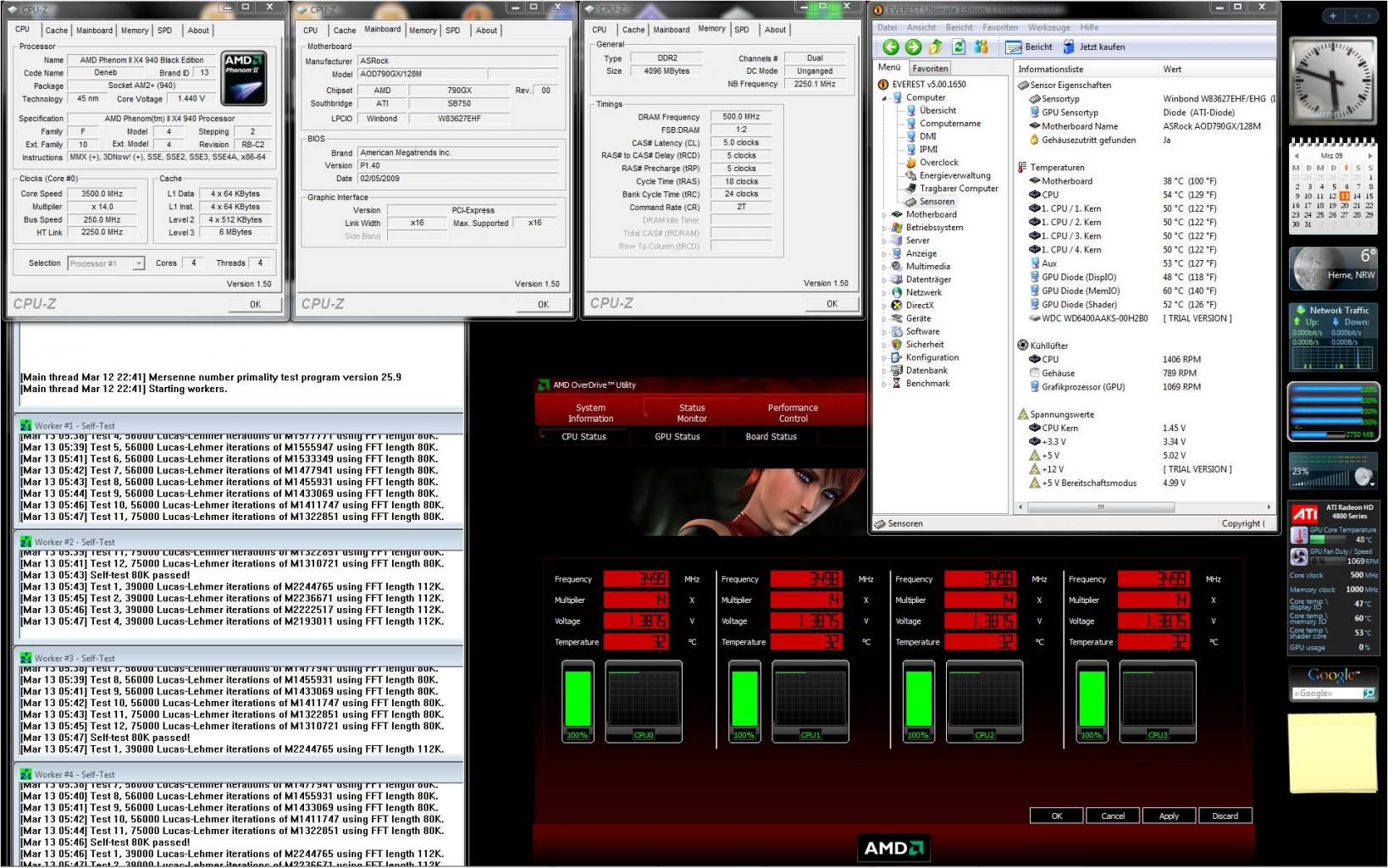This screenshot has width=1388, height=868.
Task: Click the Spannungswerte warning triangle icon
Action: point(1022,415)
